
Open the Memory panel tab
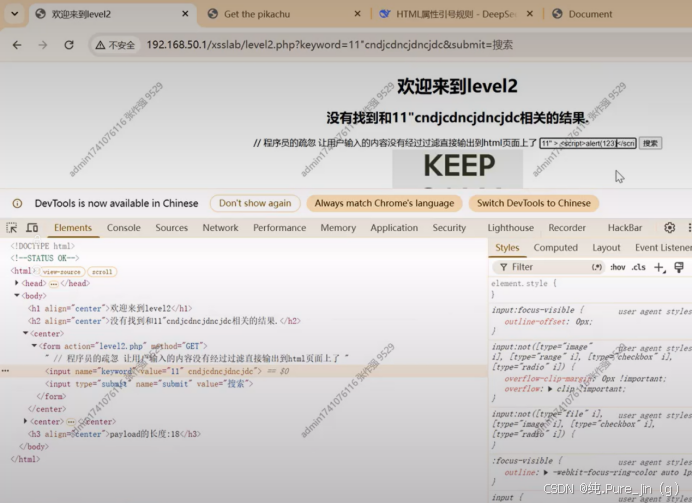coord(338,228)
